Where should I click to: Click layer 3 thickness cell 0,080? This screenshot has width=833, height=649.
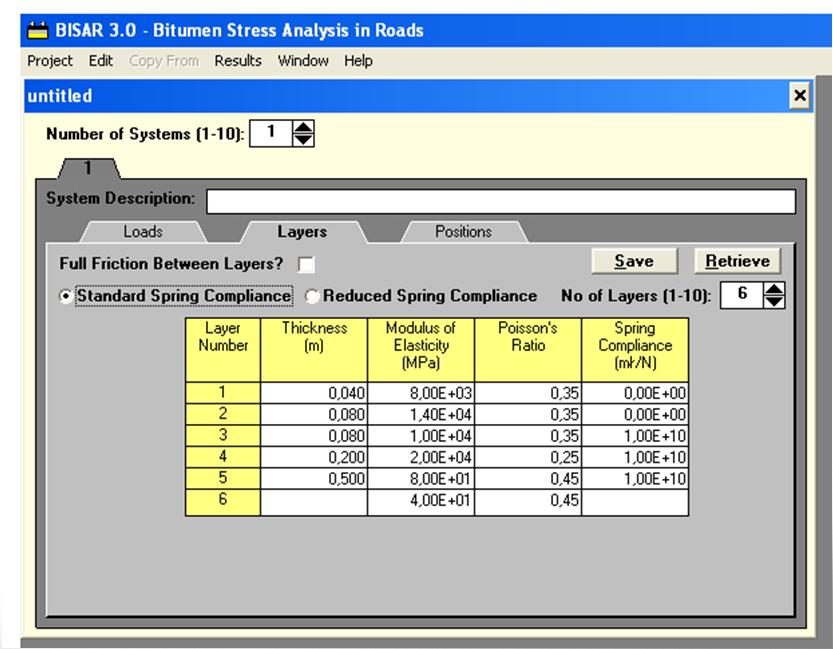click(x=314, y=436)
